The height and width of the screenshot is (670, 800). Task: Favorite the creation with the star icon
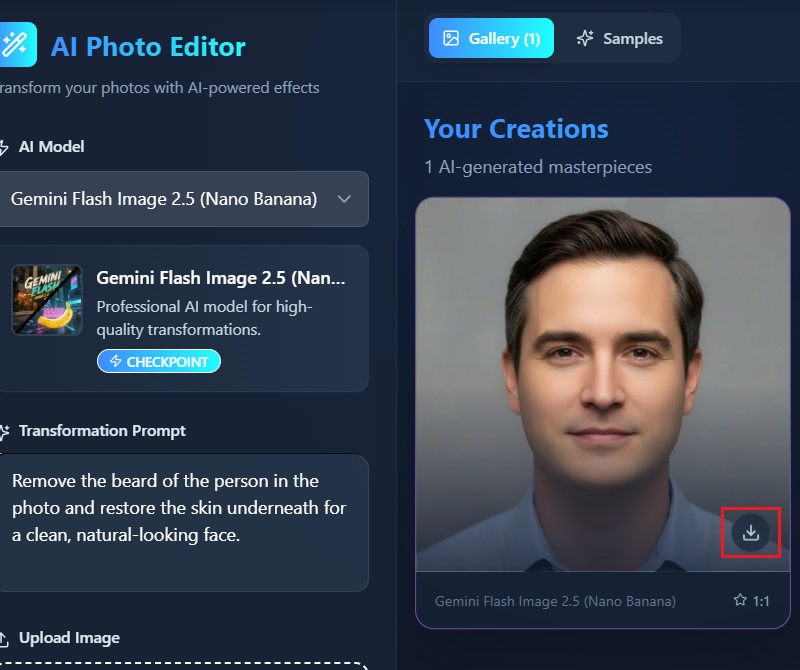click(x=740, y=600)
